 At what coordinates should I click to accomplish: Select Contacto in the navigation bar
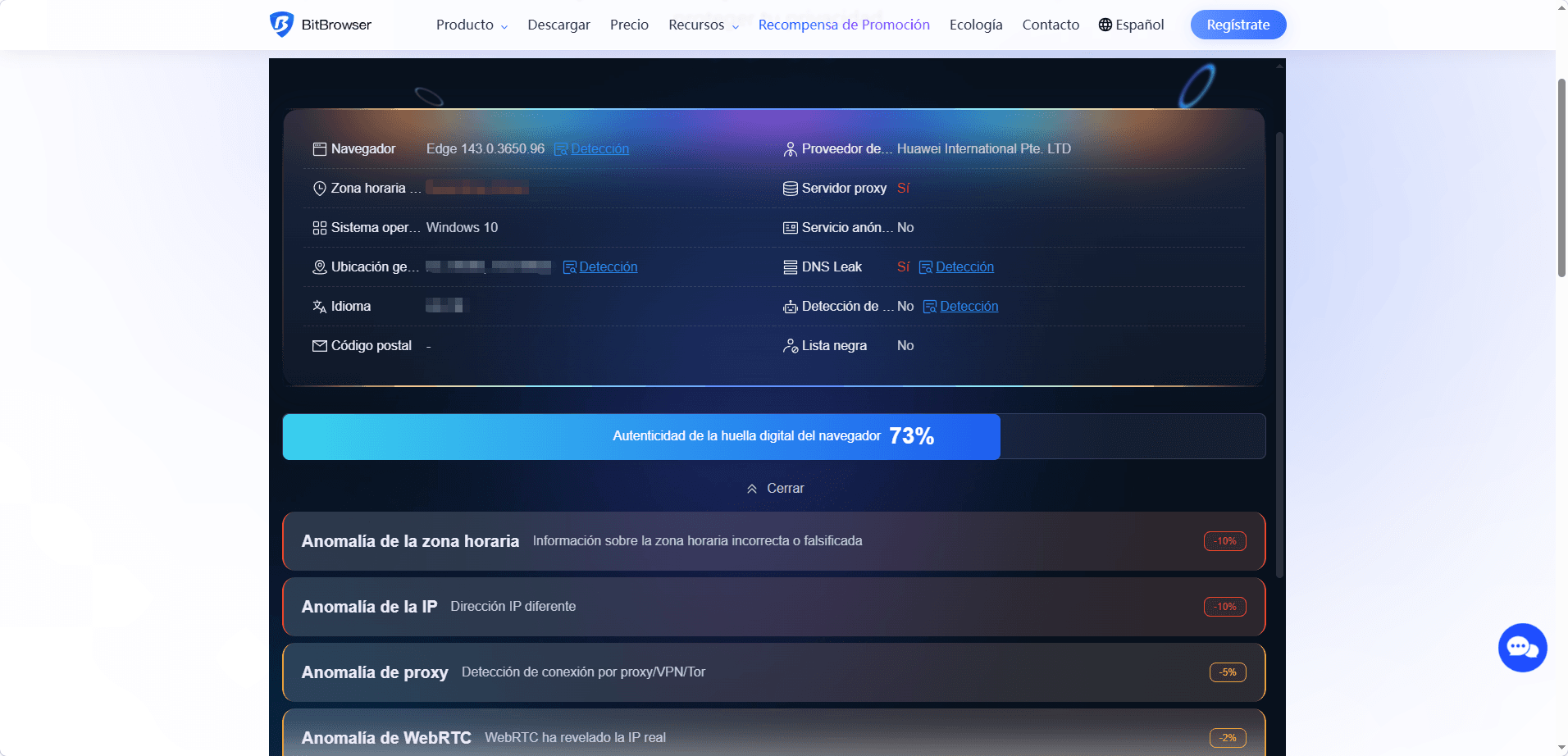1051,25
